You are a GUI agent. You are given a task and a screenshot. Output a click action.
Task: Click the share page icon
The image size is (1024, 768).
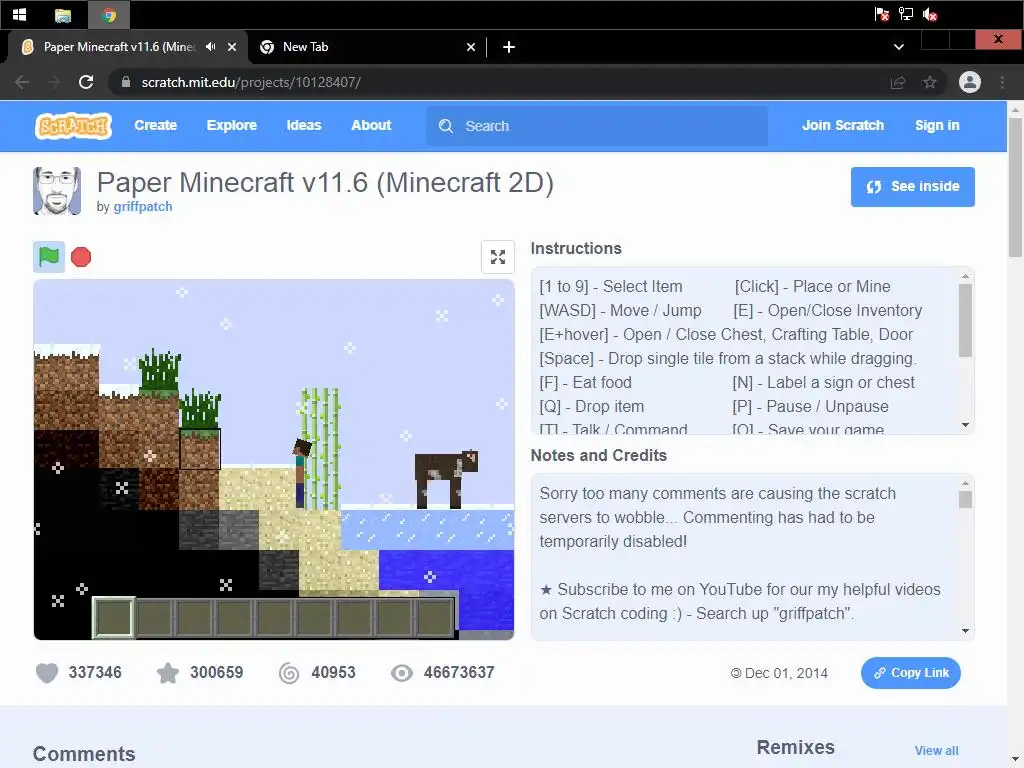pyautogui.click(x=898, y=82)
